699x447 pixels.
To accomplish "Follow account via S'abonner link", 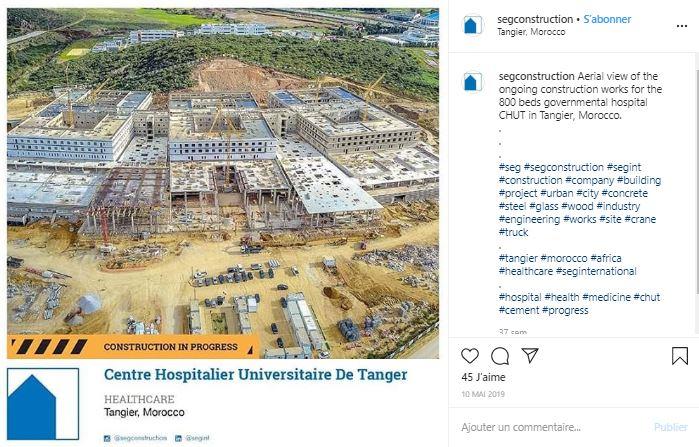I will (x=607, y=19).
